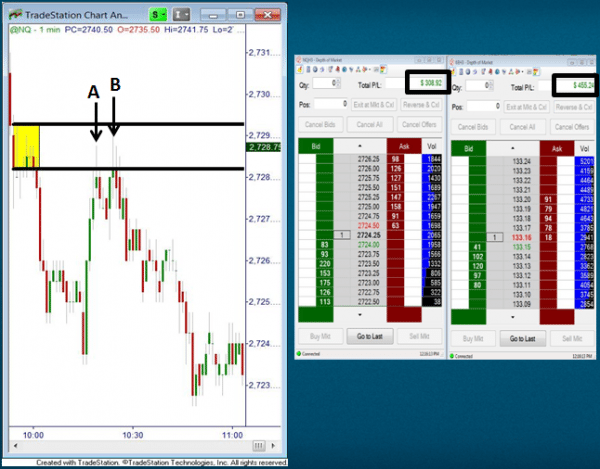Screen dimensions: 600x469
Task: Open the I dropdown in the chart title bar
Action: pyautogui.click(x=181, y=16)
